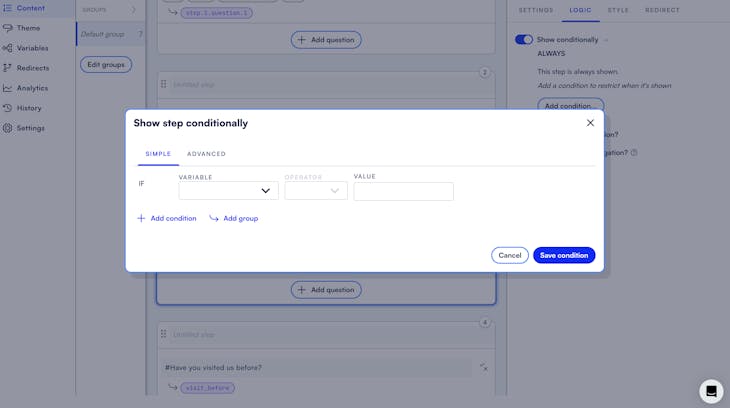This screenshot has width=730, height=408.
Task: Open the Content section in sidebar
Action: click(31, 8)
